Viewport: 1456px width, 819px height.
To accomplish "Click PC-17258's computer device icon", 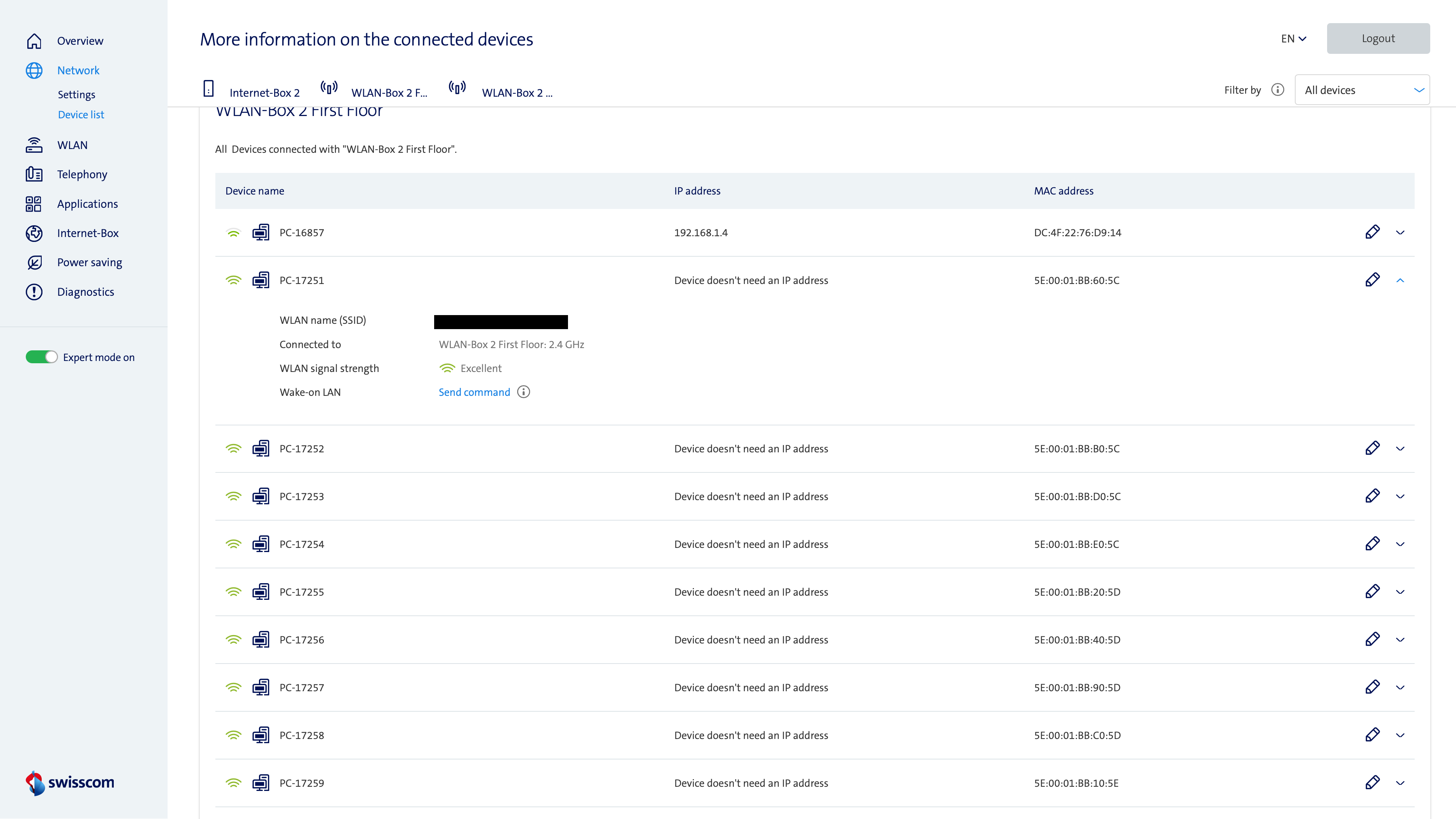I will click(260, 735).
